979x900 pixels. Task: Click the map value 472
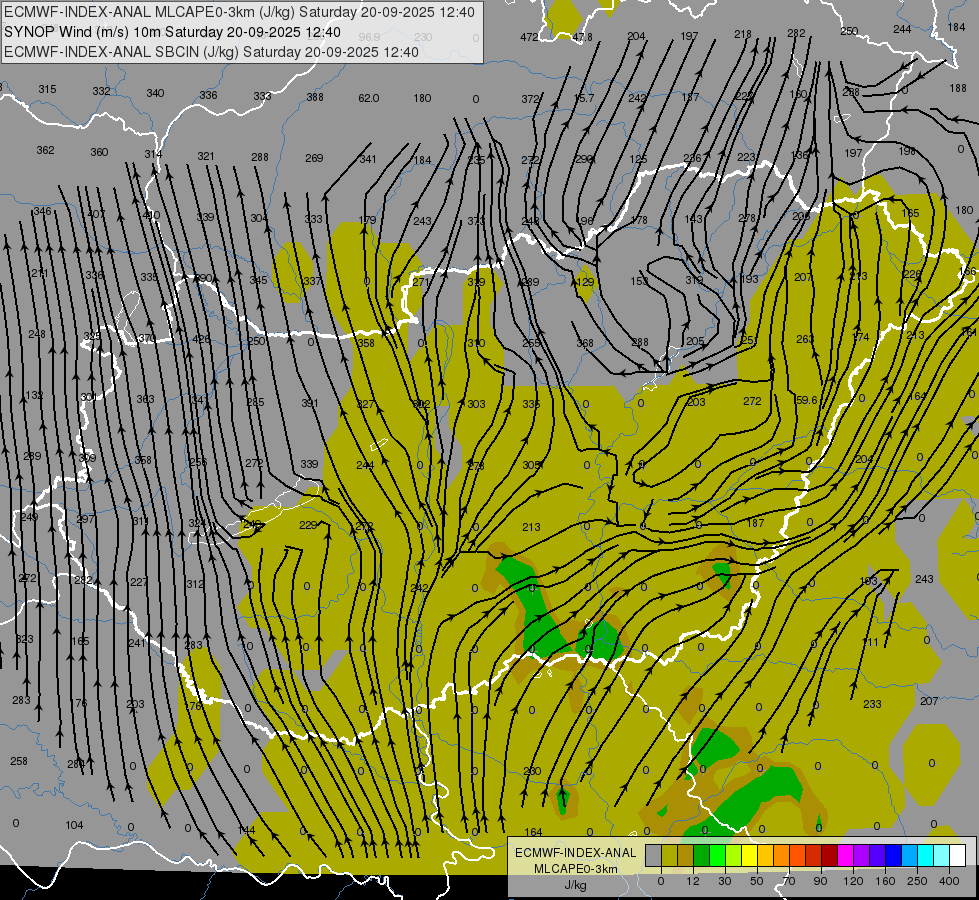click(529, 37)
